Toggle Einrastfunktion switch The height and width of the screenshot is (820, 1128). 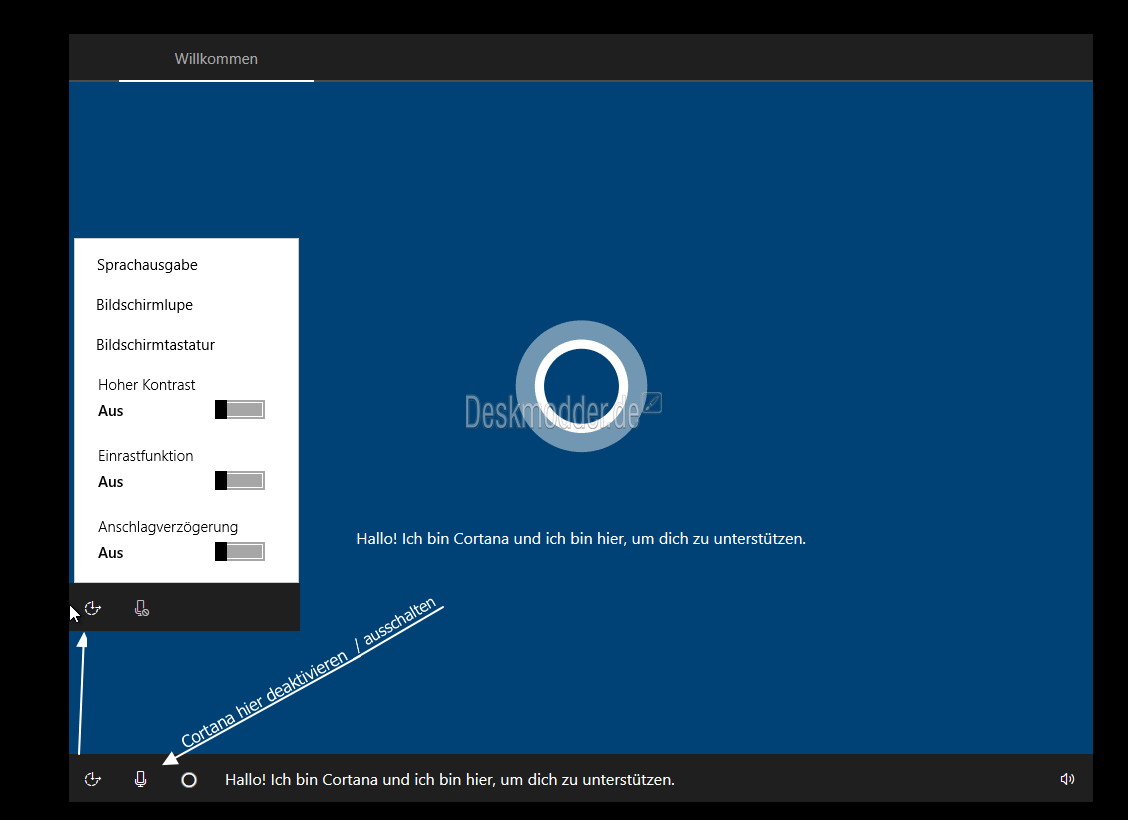point(240,480)
